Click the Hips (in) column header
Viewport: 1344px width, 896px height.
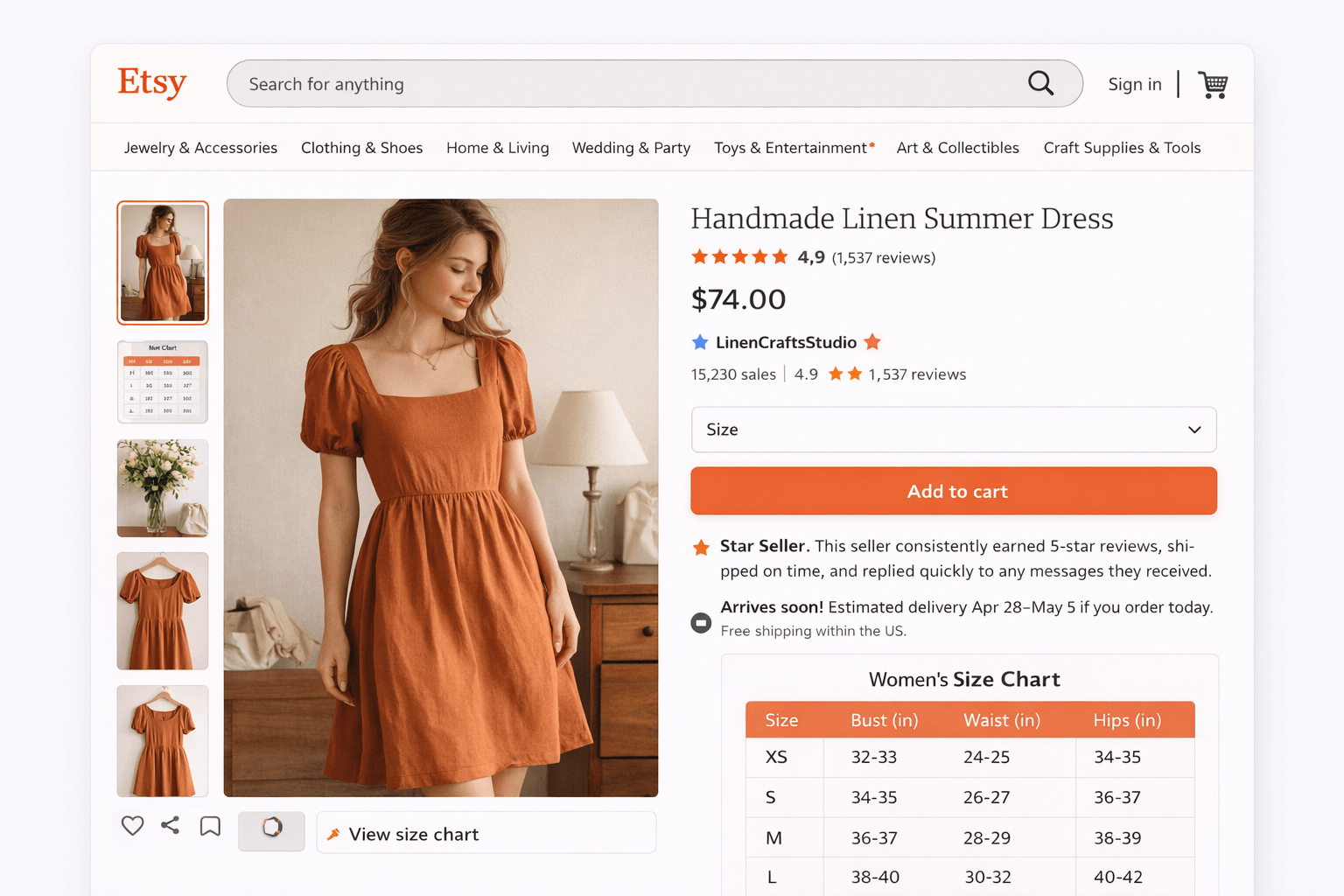[x=1127, y=720]
